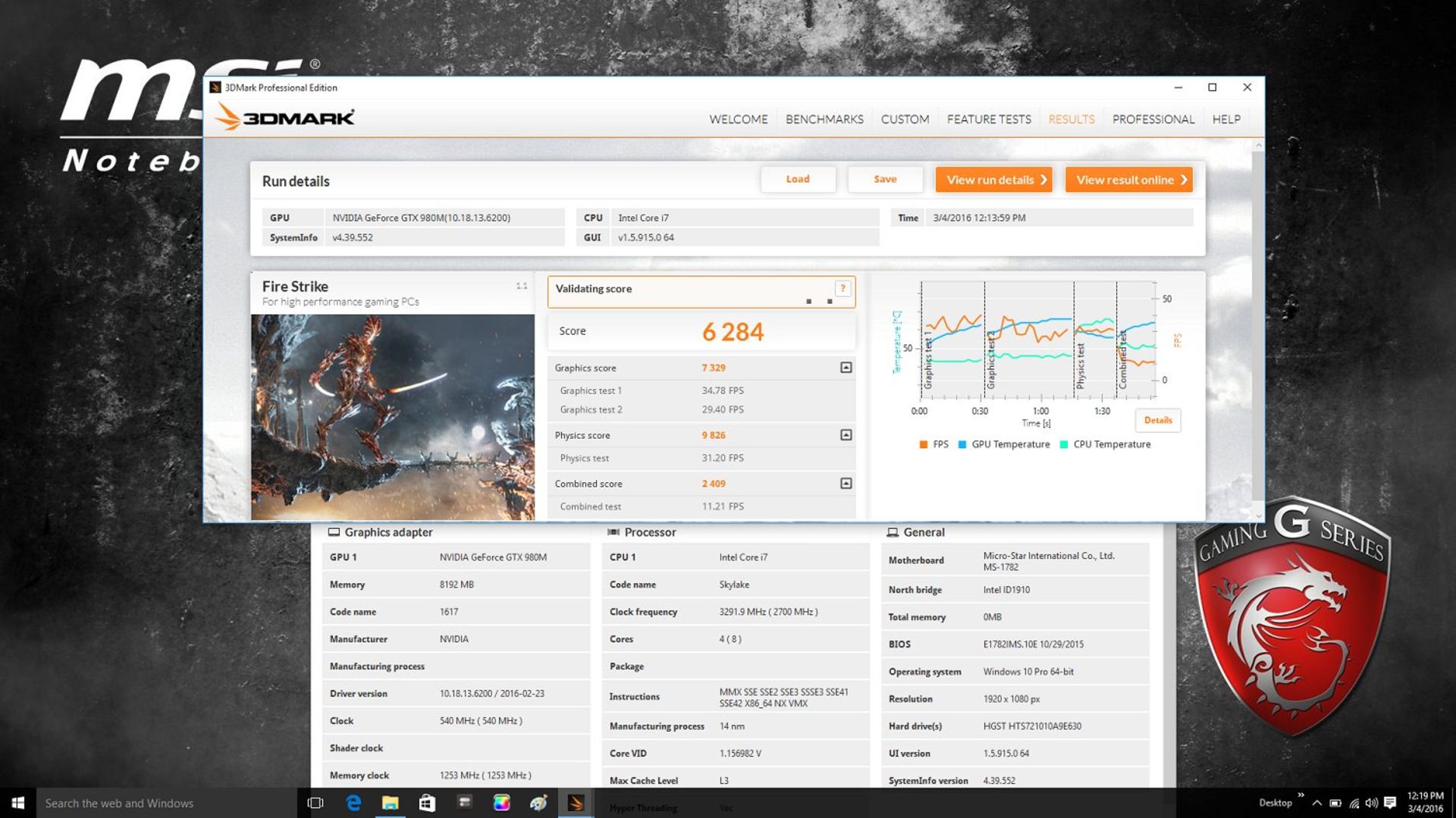Viewport: 1456px width, 818px height.
Task: Click the Graphics test 1 row 34.78 FPS
Action: click(701, 390)
